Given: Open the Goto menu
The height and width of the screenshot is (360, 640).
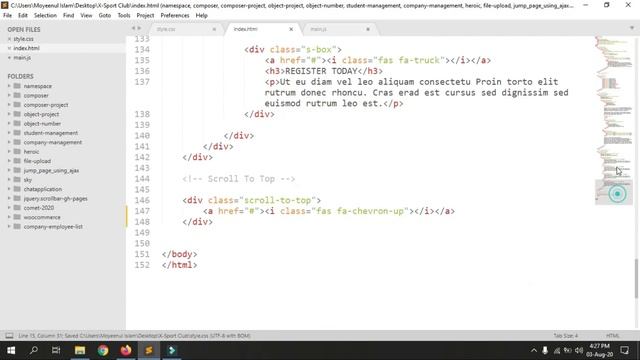Looking at the screenshot, I should coord(105,16).
